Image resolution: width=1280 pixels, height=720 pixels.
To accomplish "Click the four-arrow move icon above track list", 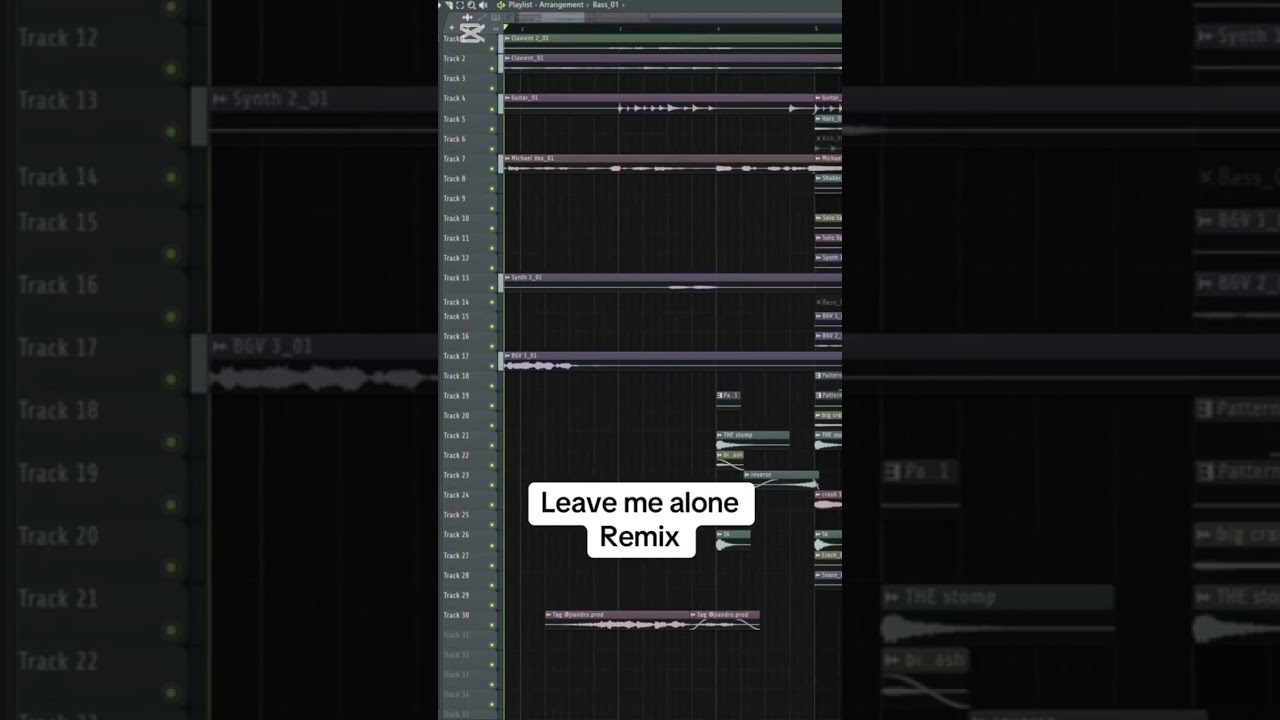I will click(467, 17).
